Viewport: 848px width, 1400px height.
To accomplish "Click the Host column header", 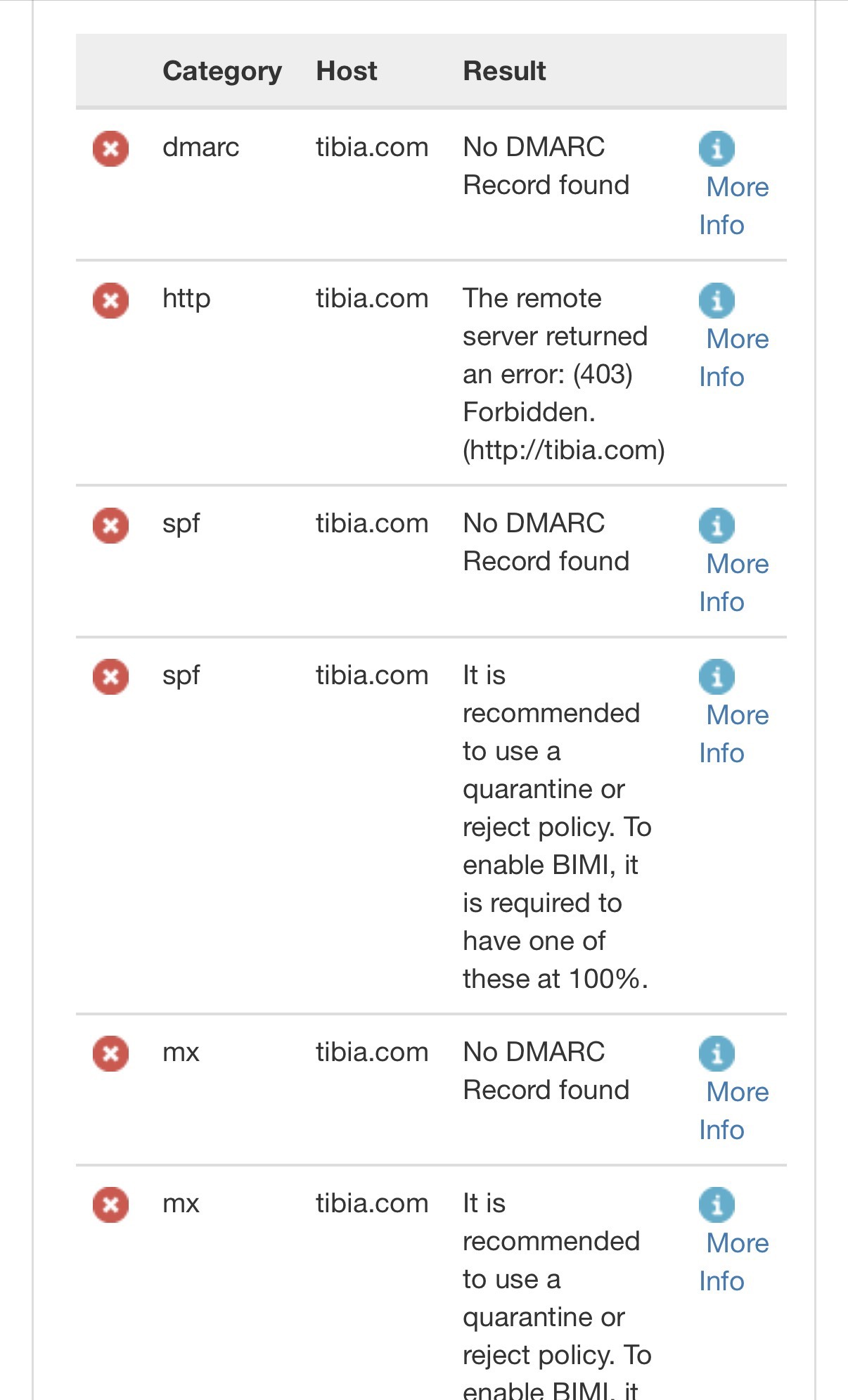I will [x=347, y=71].
